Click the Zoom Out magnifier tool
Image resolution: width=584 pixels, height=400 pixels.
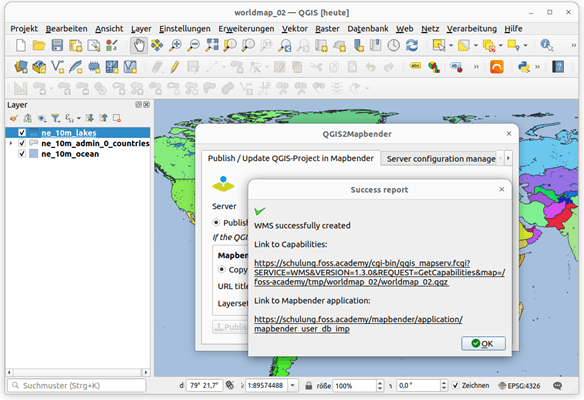click(193, 45)
